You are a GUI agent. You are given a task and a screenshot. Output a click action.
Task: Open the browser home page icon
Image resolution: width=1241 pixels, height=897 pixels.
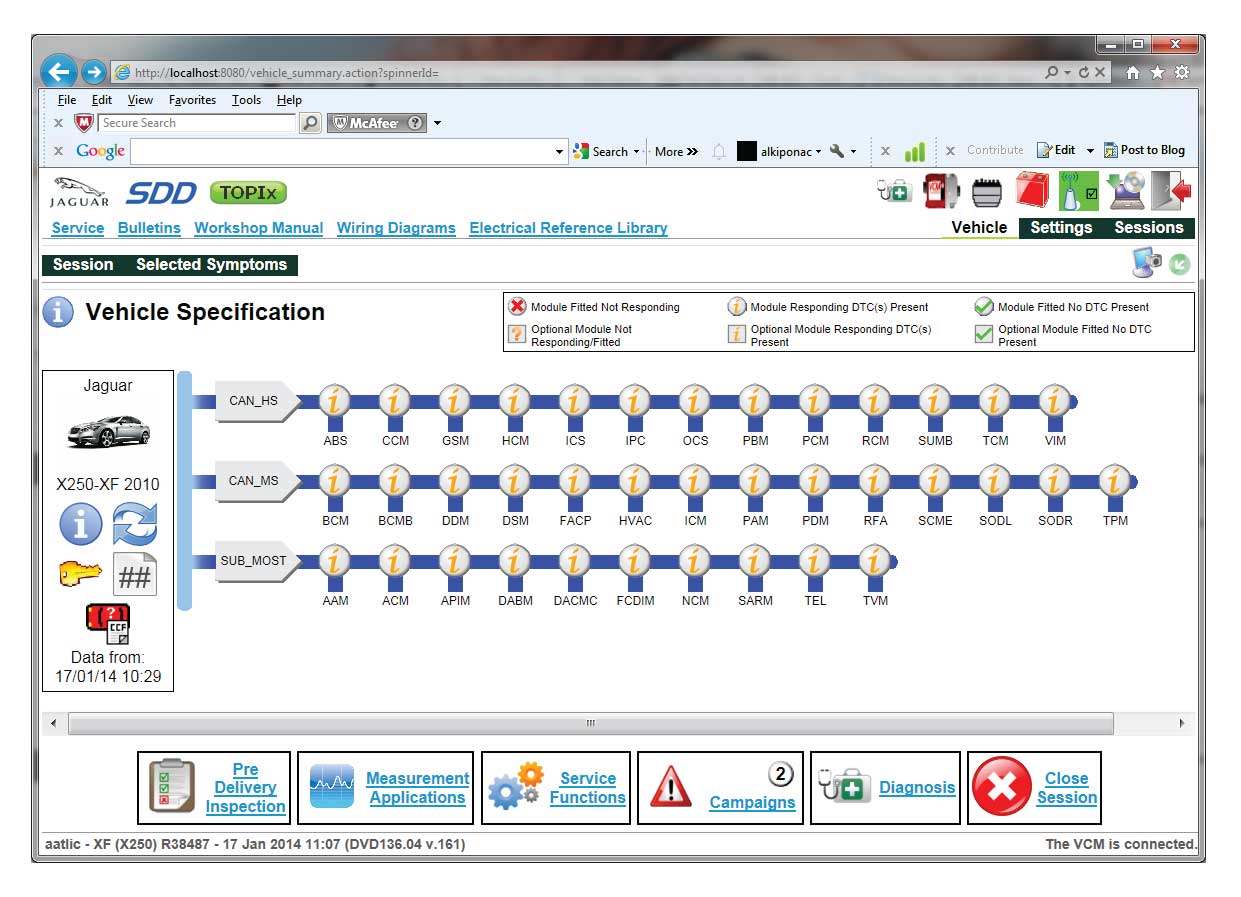[1133, 72]
